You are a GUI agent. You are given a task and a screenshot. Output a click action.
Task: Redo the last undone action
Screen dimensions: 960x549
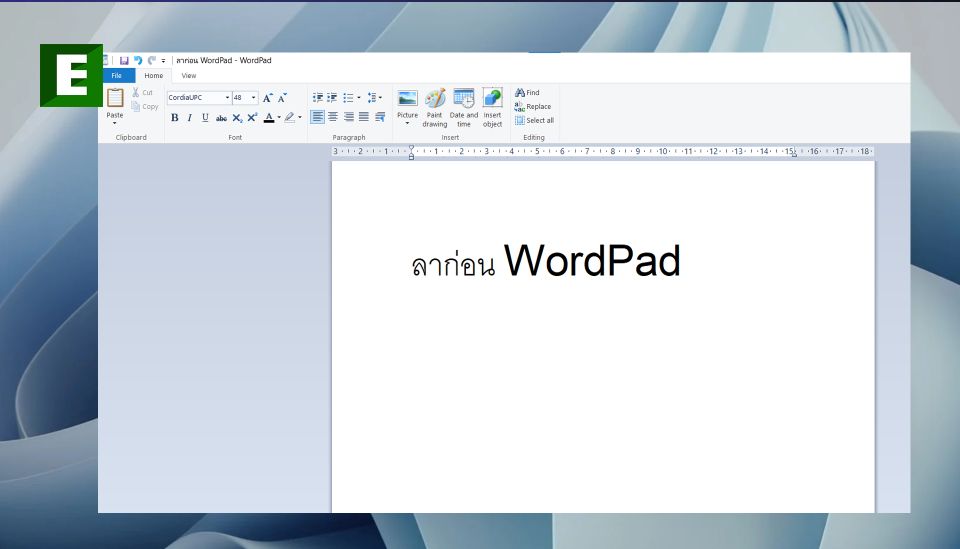[151, 61]
